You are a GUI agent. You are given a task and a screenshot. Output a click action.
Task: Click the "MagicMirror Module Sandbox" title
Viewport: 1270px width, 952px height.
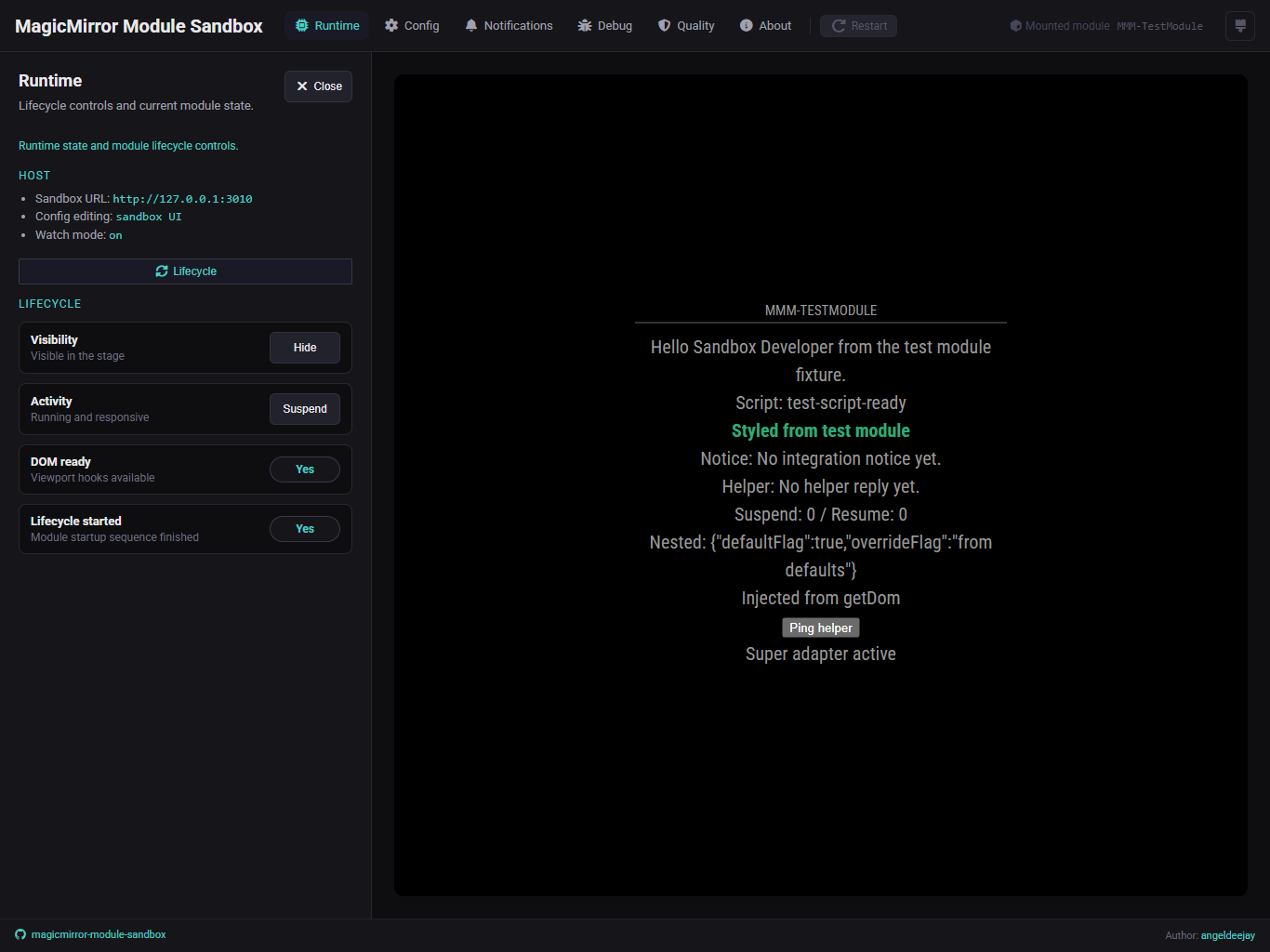tap(139, 26)
